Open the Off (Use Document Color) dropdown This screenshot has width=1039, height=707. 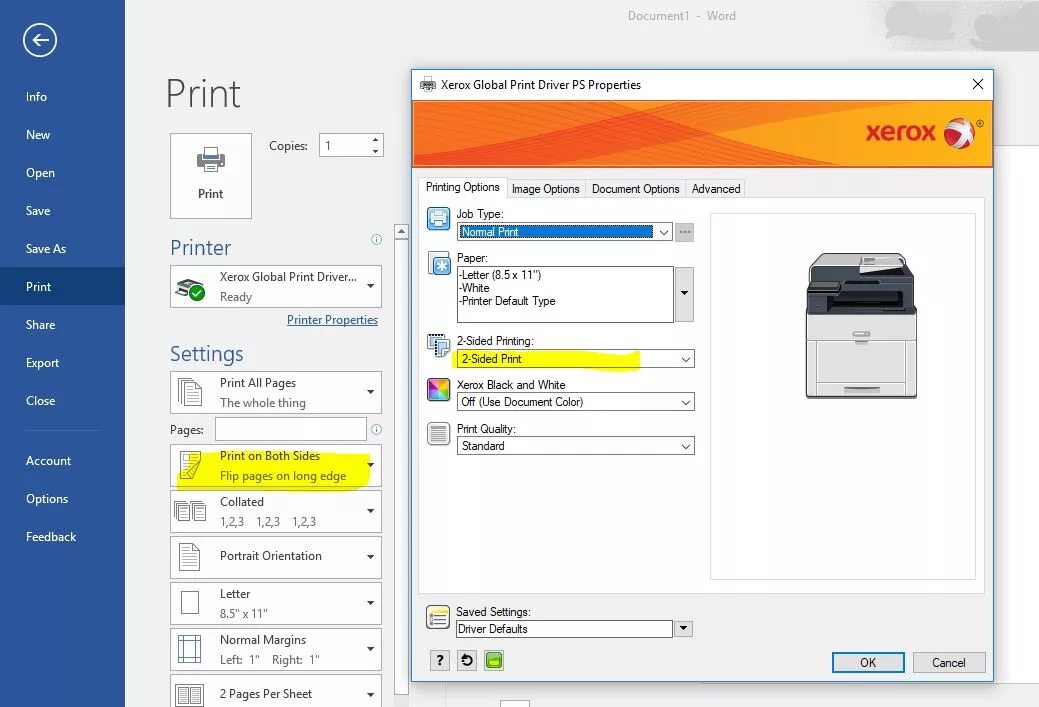tap(575, 402)
